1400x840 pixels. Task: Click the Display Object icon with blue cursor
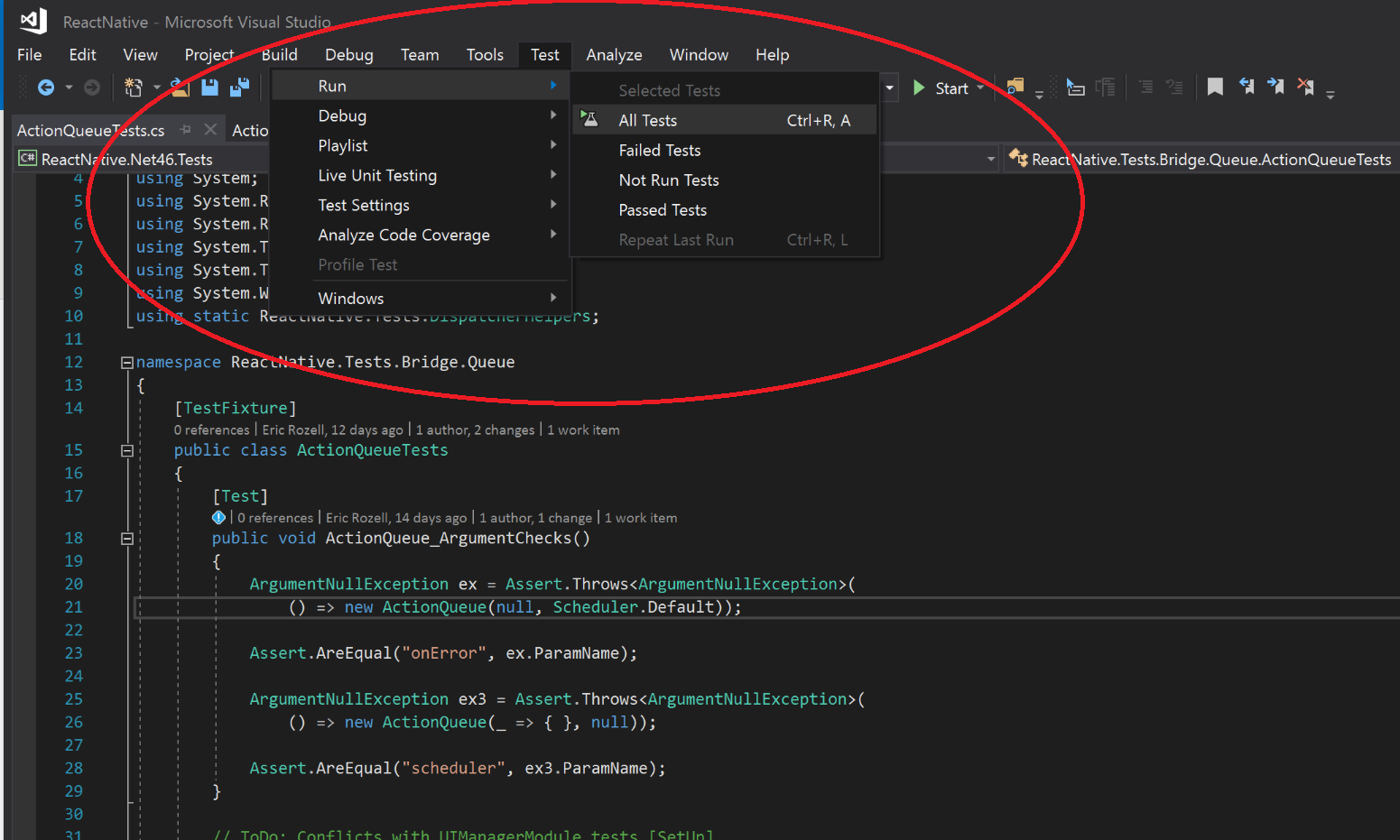point(1075,88)
